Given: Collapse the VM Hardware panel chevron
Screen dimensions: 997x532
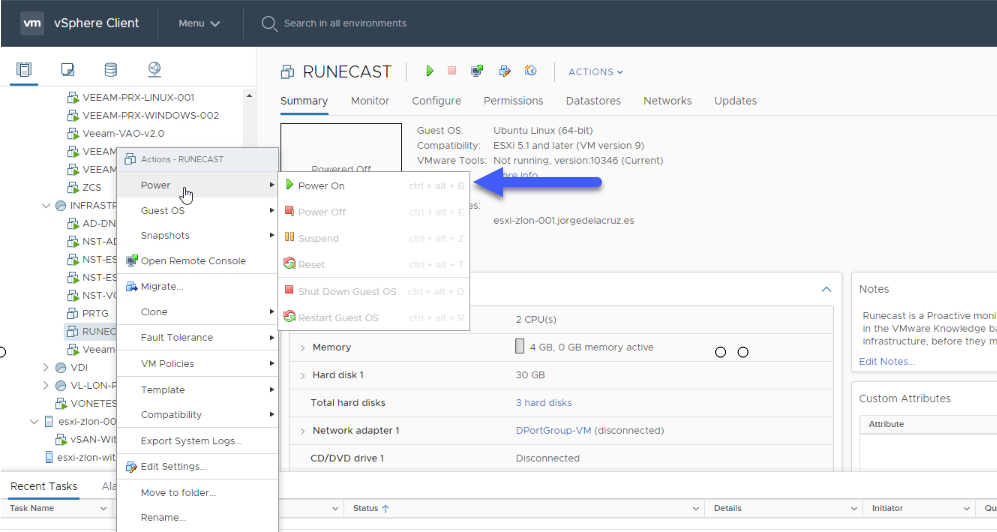Looking at the screenshot, I should pos(826,289).
